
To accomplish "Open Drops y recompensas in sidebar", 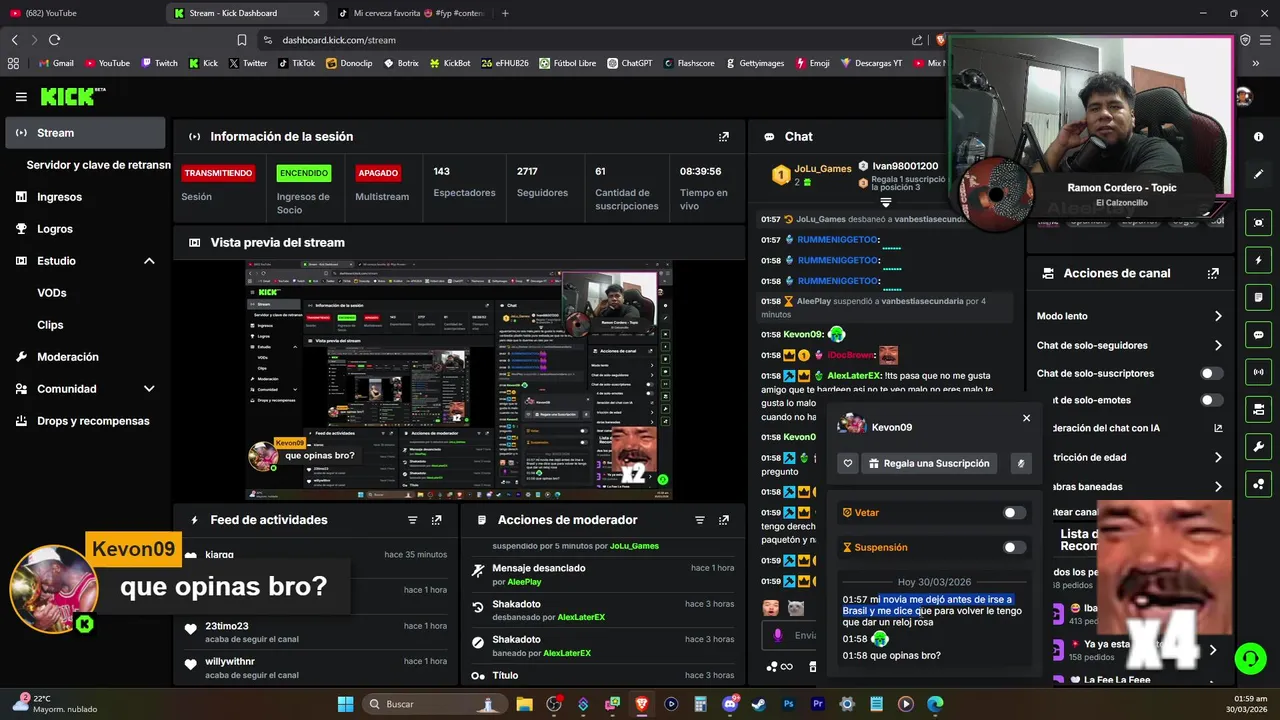I will coord(85,421).
